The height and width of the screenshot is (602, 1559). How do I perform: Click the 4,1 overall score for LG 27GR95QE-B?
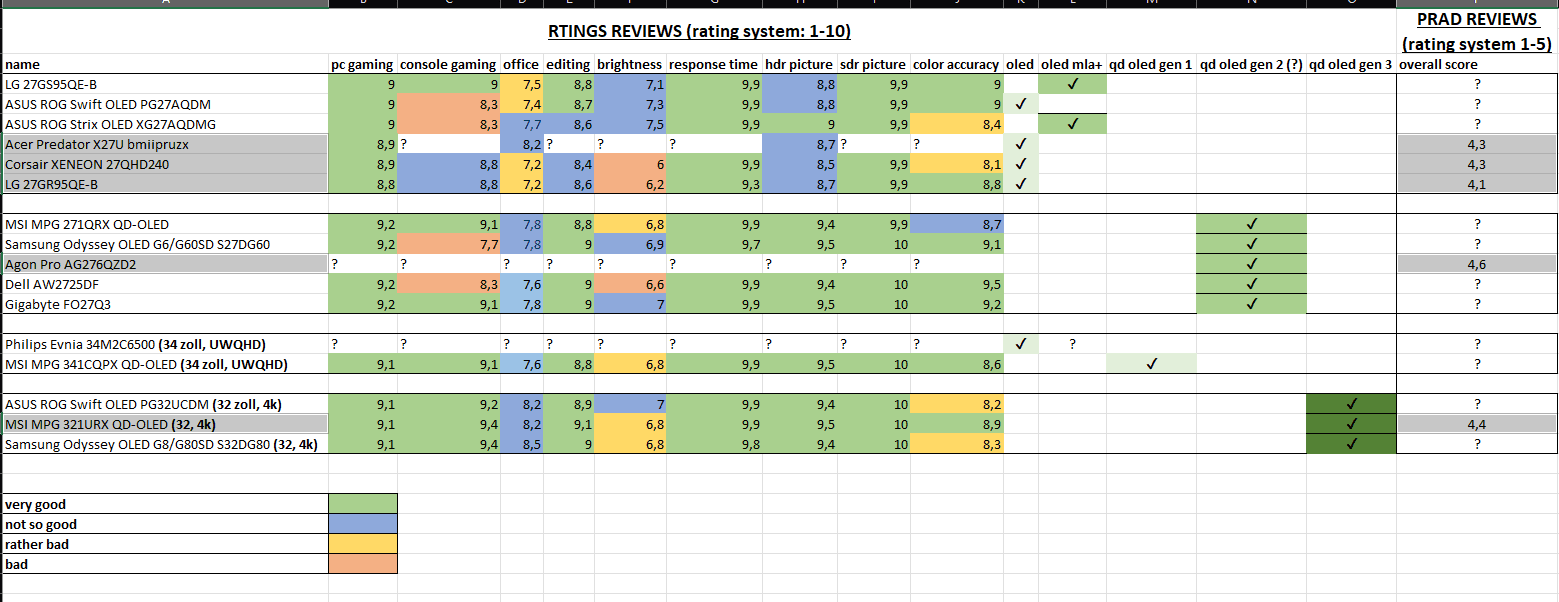tap(1477, 184)
